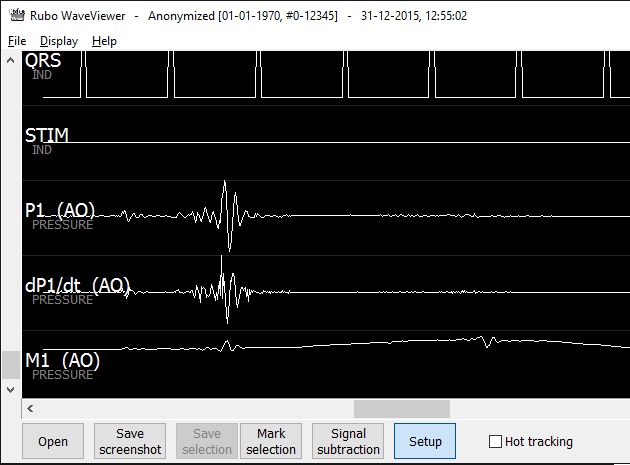Click the horizontal scrollbar left arrow
Image resolution: width=630 pixels, height=465 pixels.
point(30,409)
